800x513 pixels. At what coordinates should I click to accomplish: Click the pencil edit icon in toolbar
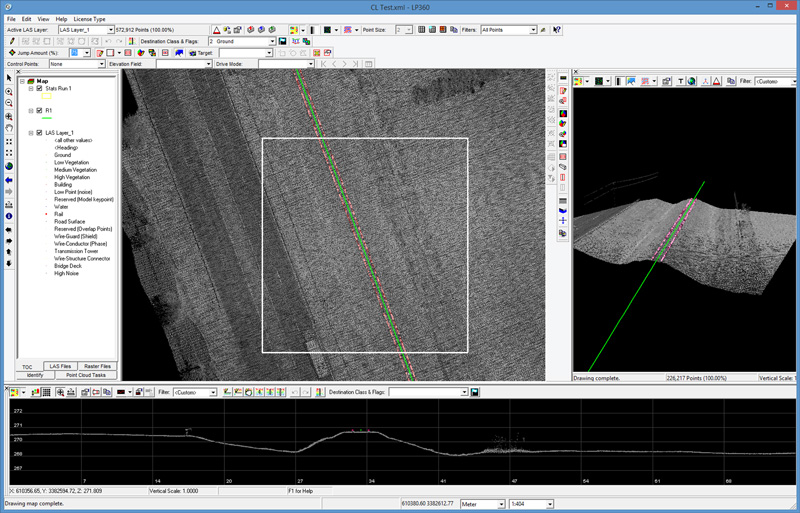pos(12,41)
